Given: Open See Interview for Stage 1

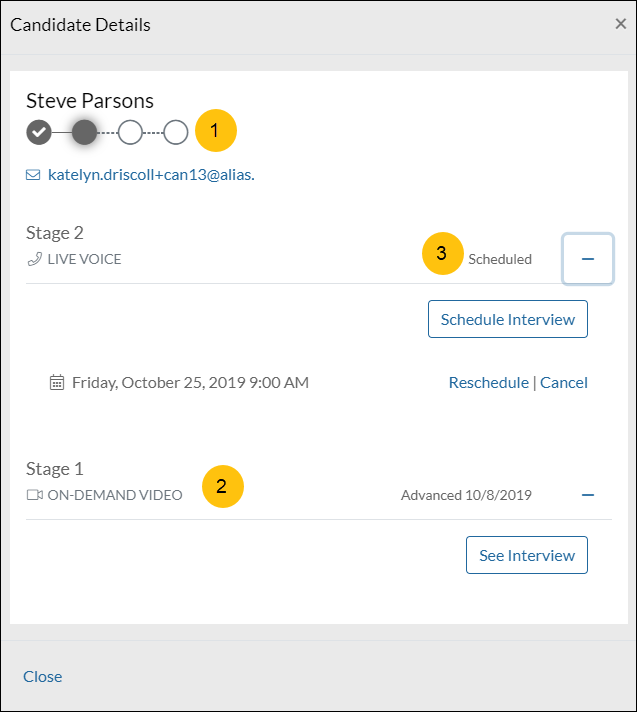Looking at the screenshot, I should [x=527, y=556].
